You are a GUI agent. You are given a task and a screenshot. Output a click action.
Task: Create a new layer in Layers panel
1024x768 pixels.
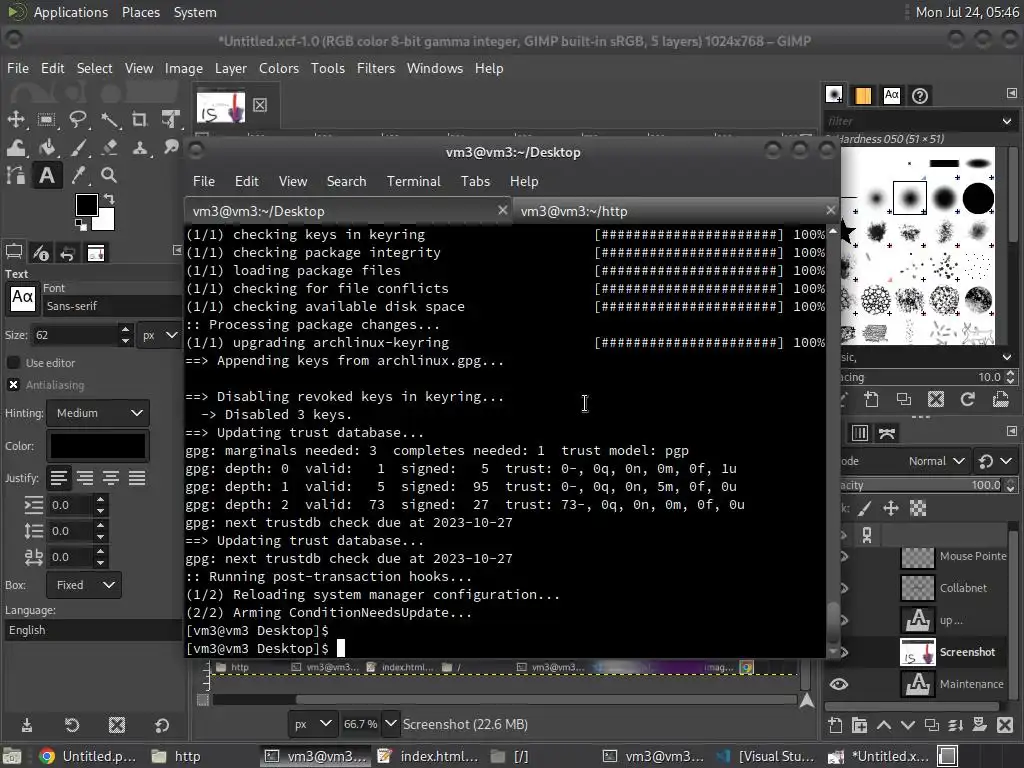[835, 725]
